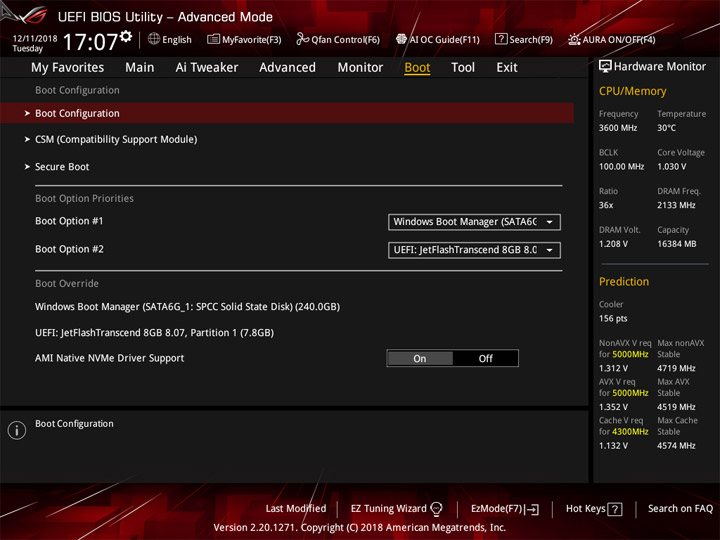Set AMI Native NVMe Driver Support Off
The image size is (720, 540).
pyautogui.click(x=485, y=358)
